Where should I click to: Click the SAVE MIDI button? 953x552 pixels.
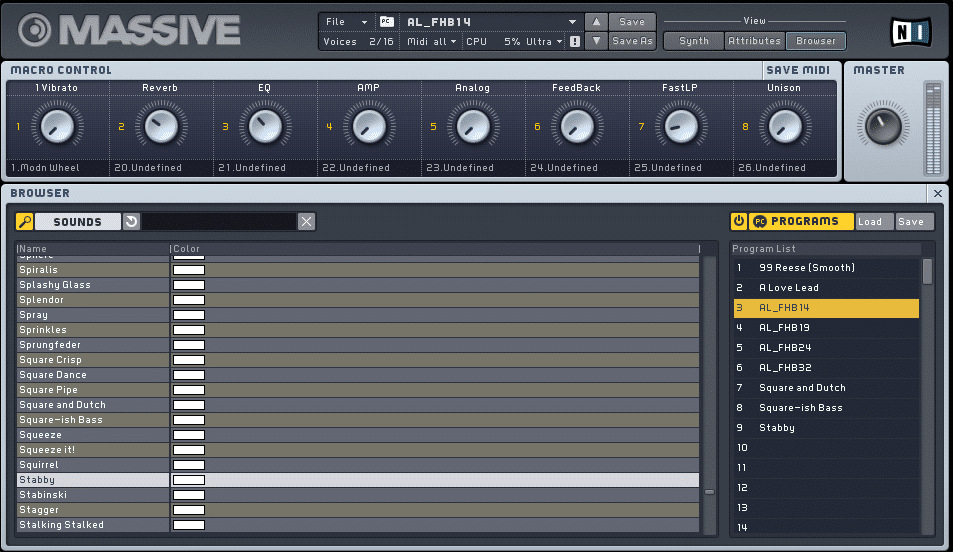(798, 70)
